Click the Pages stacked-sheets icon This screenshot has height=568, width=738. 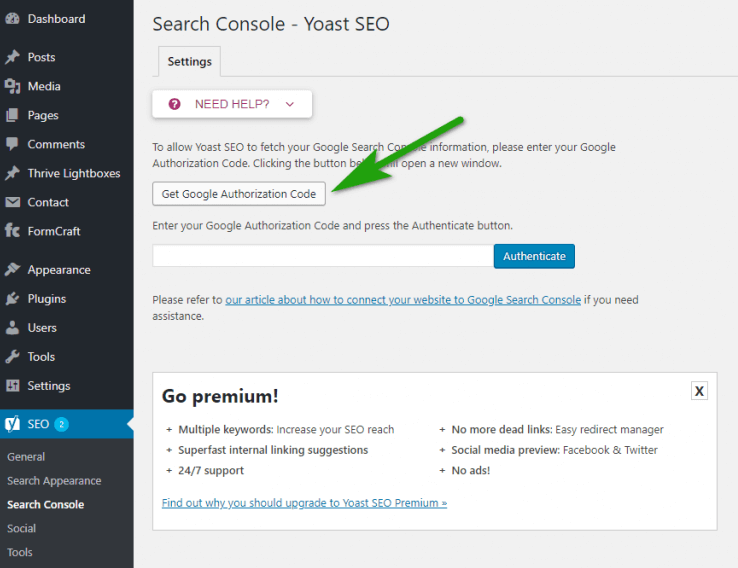pos(12,115)
